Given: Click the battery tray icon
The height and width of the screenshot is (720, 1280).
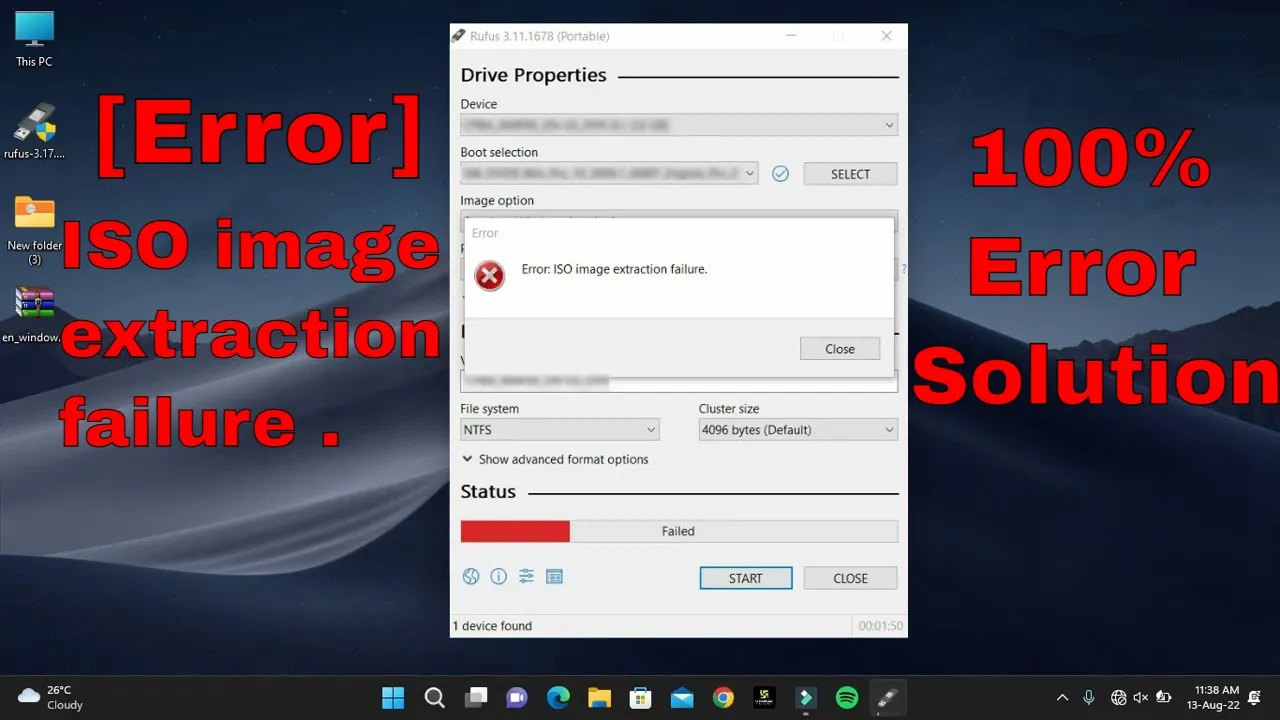Looking at the screenshot, I should point(1163,697).
